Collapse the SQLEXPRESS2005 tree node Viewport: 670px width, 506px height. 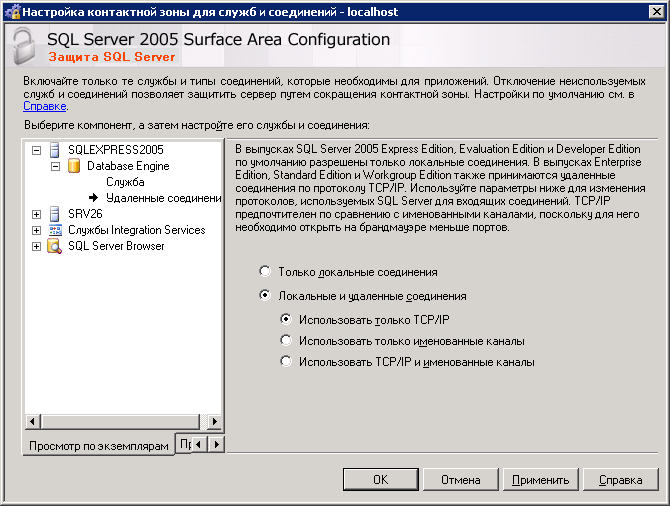pyautogui.click(x=37, y=150)
